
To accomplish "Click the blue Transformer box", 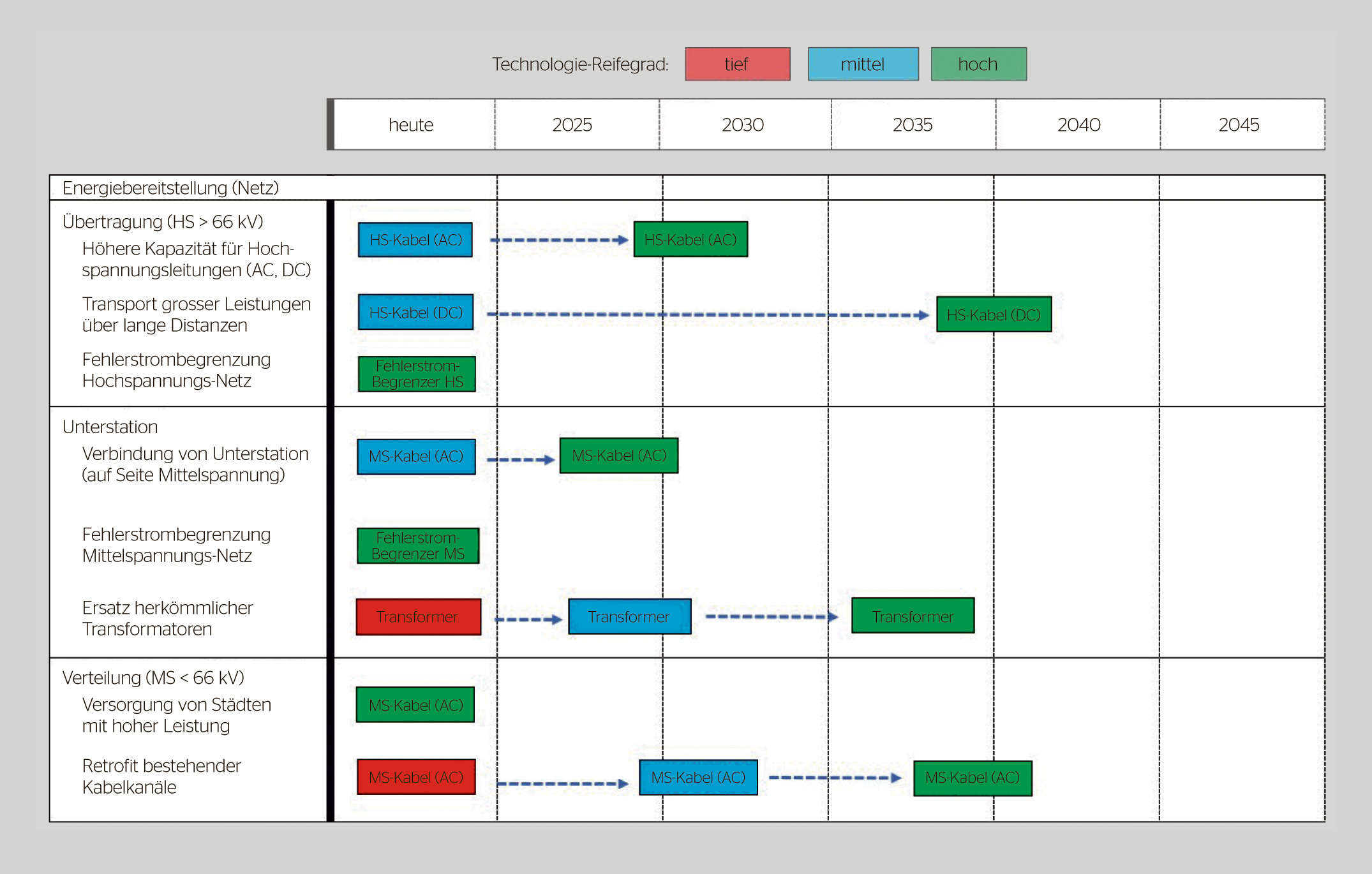I will 629,617.
